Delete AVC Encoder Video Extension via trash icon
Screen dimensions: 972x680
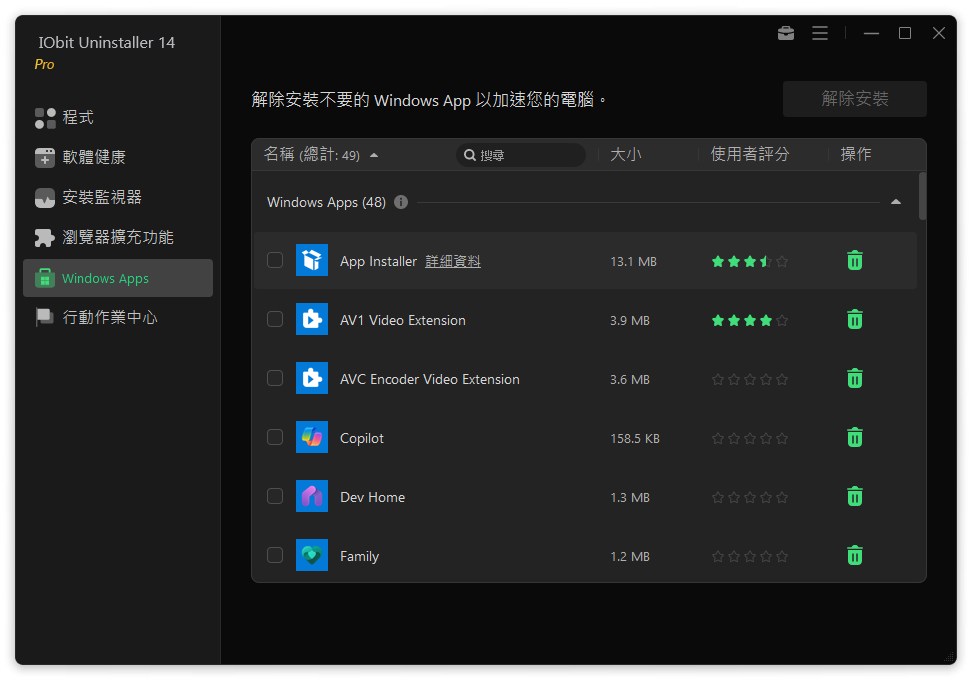point(854,379)
